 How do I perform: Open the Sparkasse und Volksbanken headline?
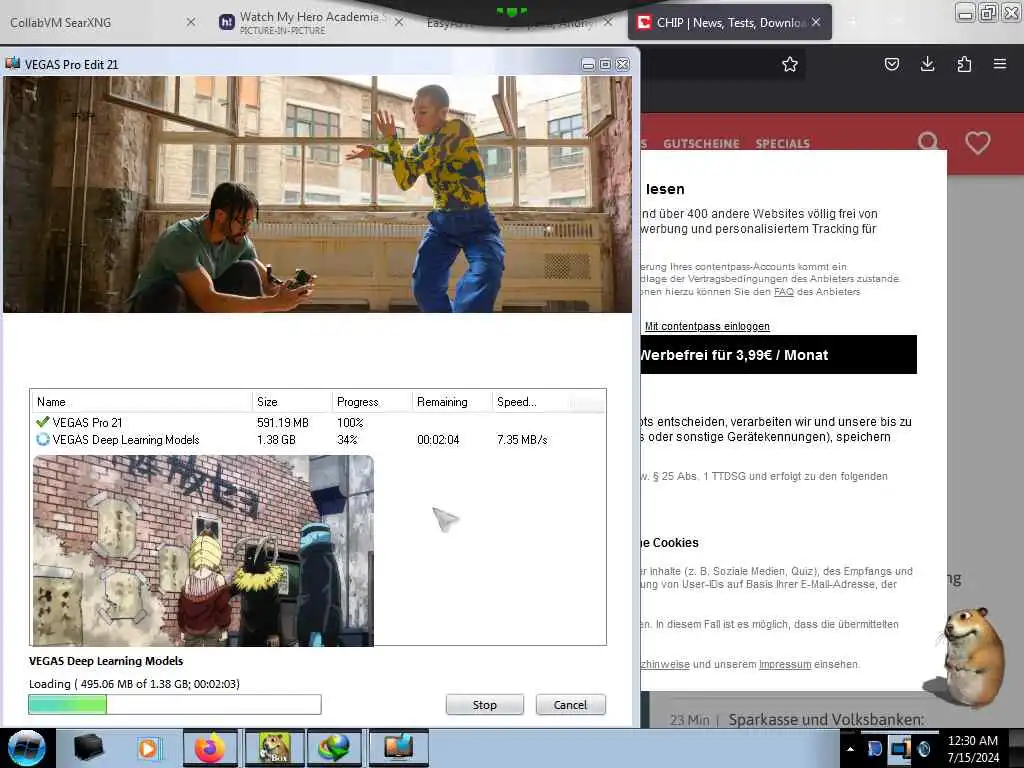[826, 720]
